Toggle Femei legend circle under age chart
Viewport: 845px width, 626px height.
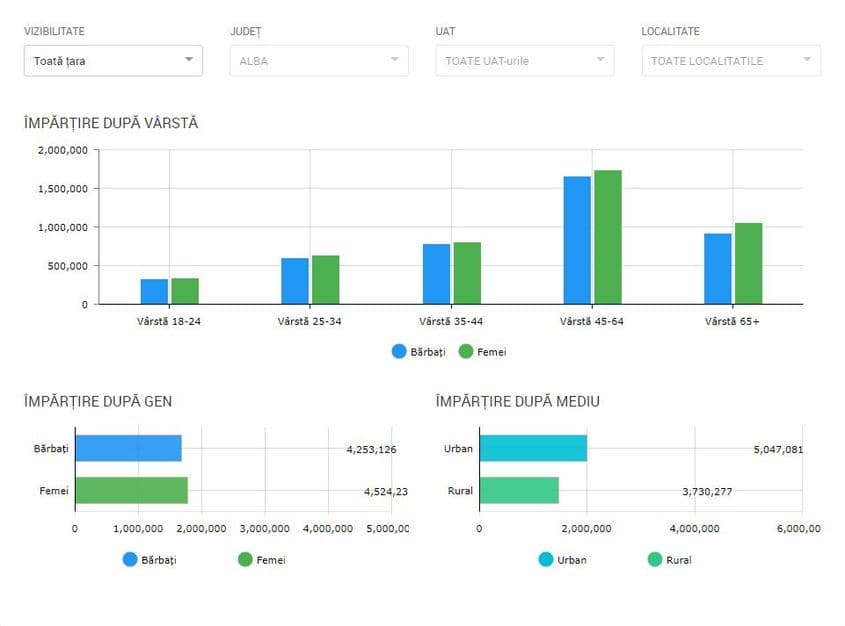pos(466,352)
